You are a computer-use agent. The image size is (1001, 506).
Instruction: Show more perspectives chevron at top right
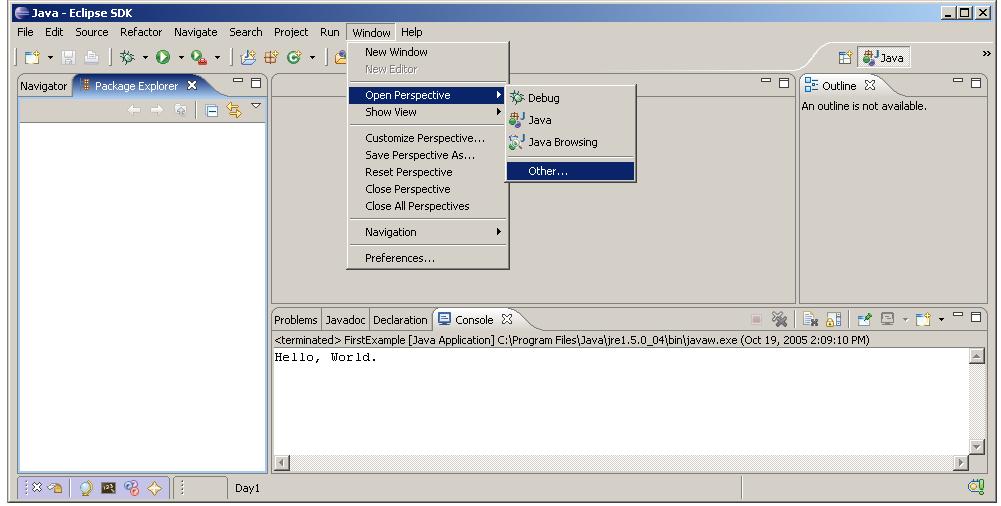[x=987, y=54]
